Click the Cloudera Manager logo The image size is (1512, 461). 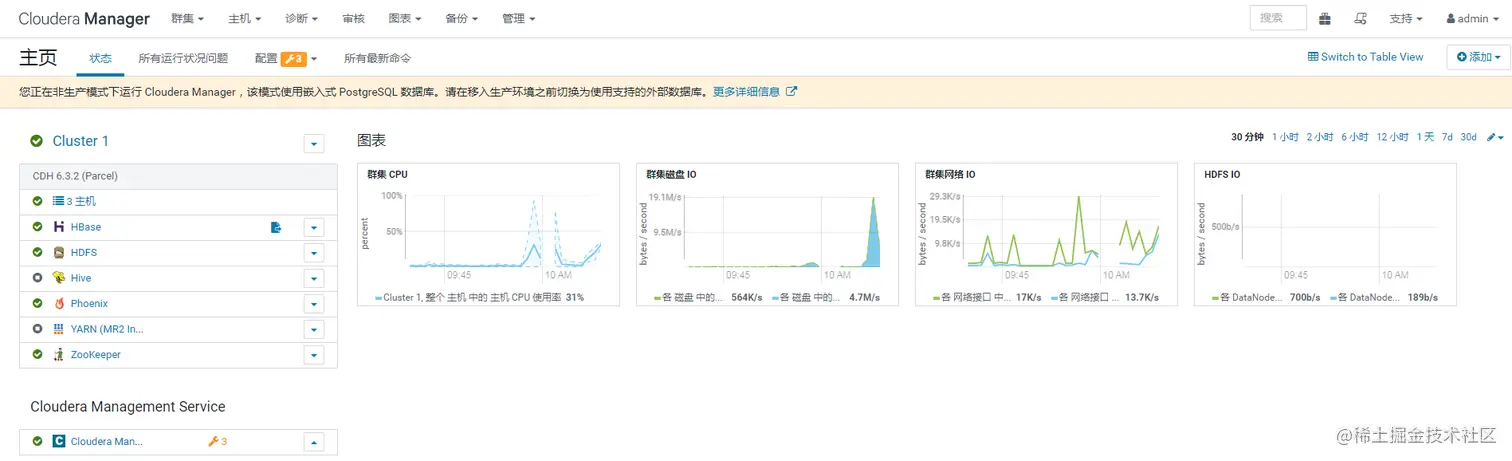(x=84, y=19)
